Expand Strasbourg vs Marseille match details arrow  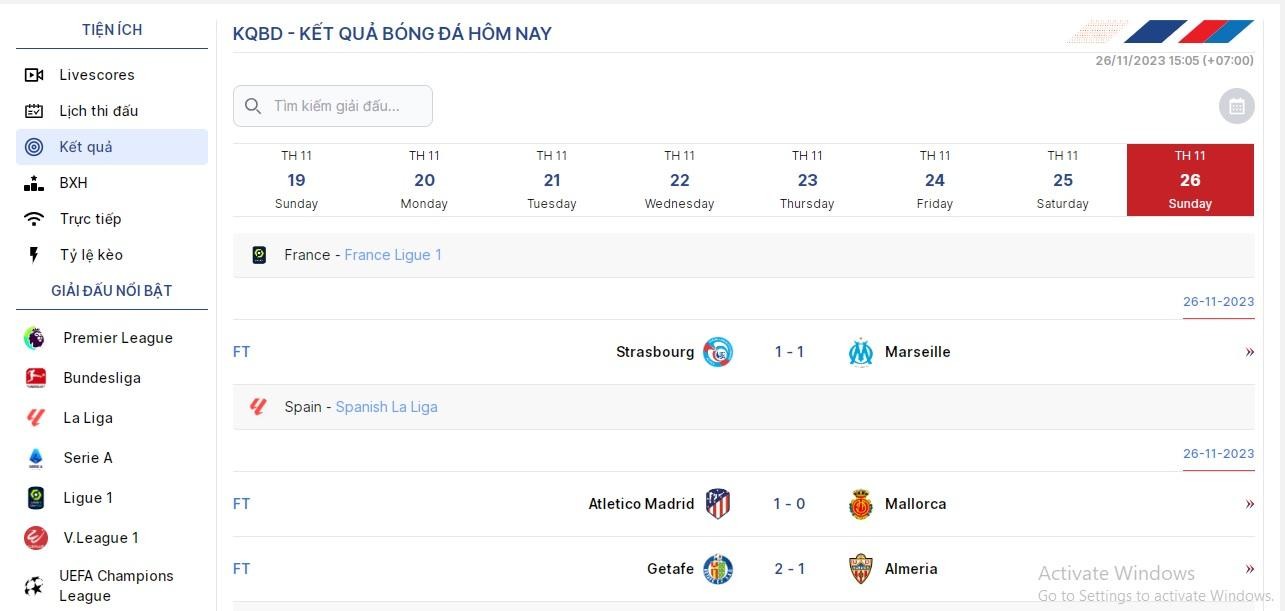click(1249, 352)
